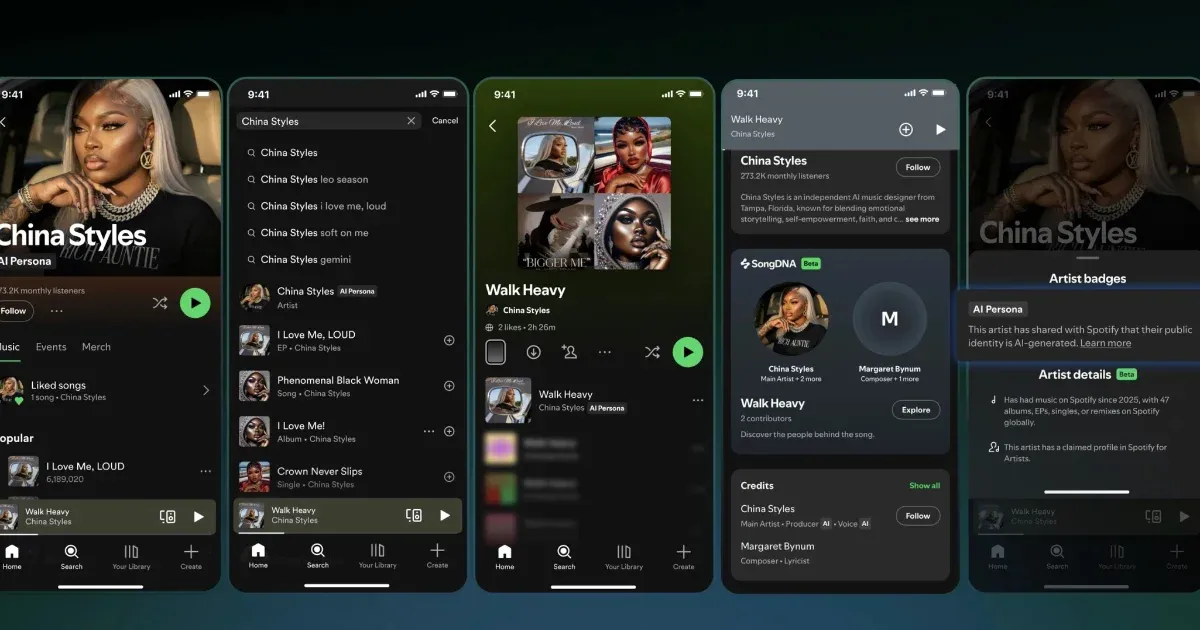
Task: Follow China Styles beside monthly listeners
Action: pos(918,167)
